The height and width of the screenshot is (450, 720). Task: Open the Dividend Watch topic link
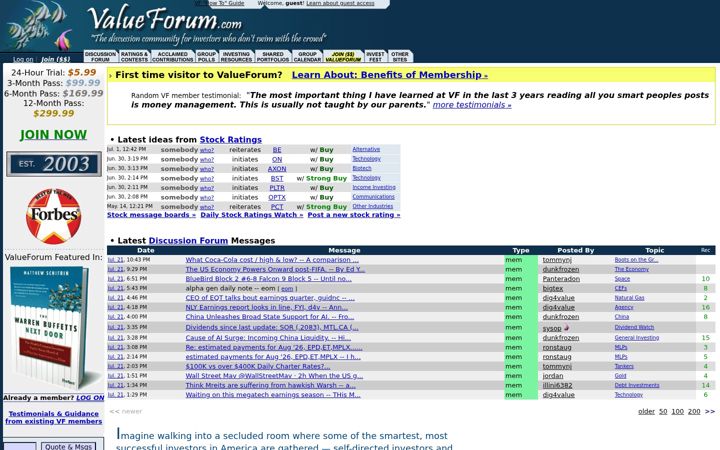(x=634, y=327)
